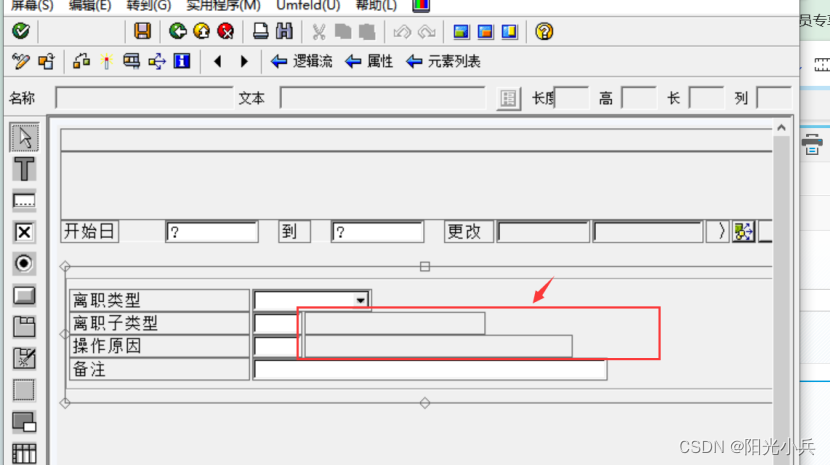Click the orange-blue layout window icon
This screenshot has width=831, height=465.
point(485,32)
